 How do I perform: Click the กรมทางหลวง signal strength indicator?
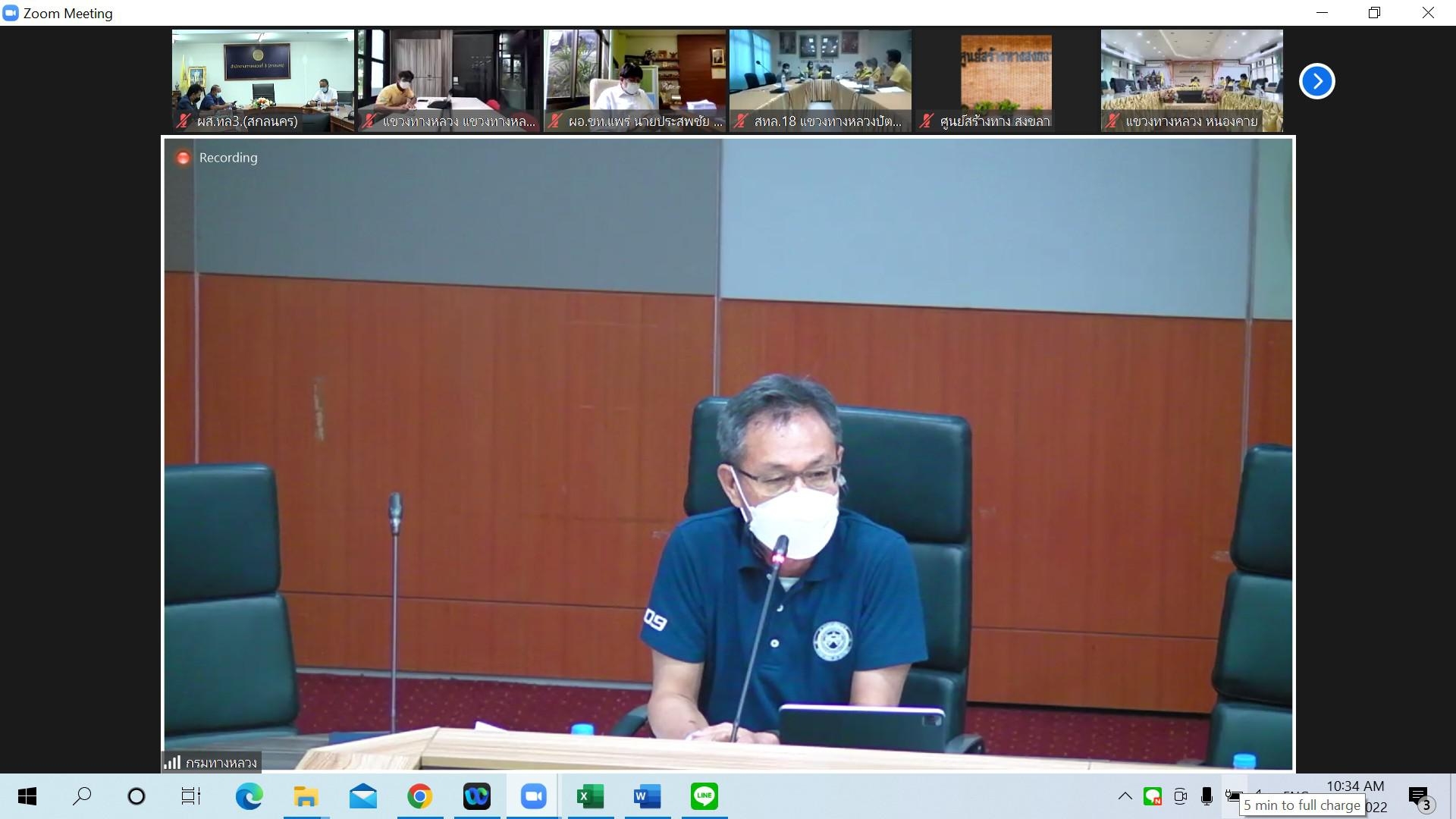pyautogui.click(x=172, y=762)
